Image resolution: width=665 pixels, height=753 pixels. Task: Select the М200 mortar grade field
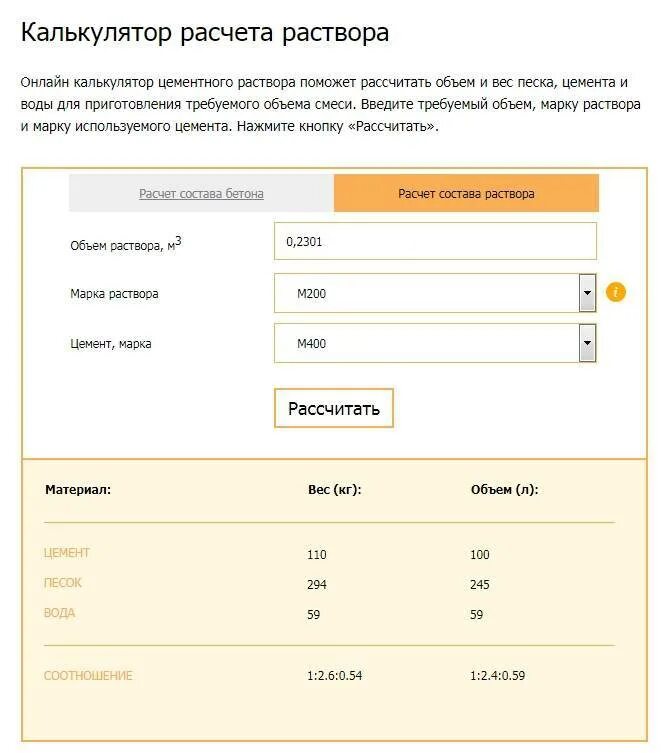tap(425, 294)
